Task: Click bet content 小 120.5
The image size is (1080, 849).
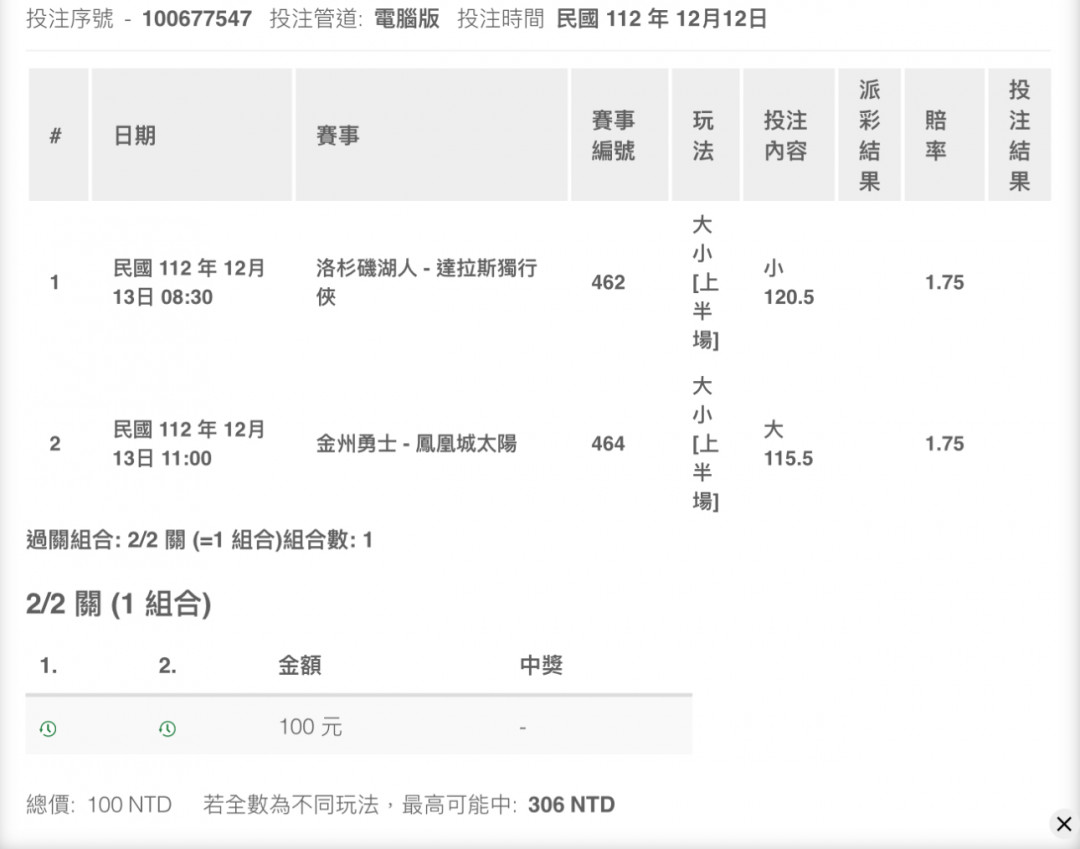Action: pyautogui.click(x=789, y=282)
